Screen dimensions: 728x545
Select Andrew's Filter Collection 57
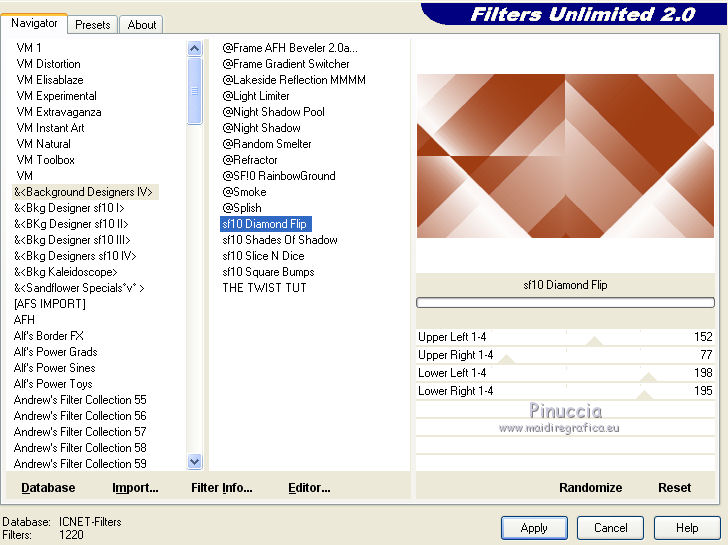click(x=80, y=432)
